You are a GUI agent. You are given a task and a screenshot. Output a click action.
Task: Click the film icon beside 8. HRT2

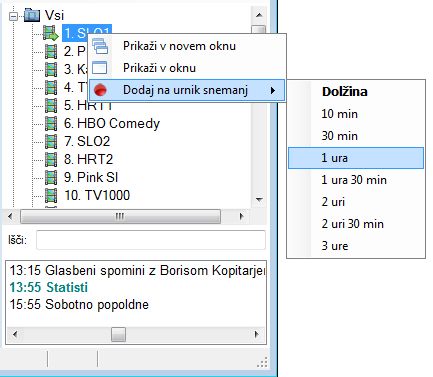click(51, 159)
